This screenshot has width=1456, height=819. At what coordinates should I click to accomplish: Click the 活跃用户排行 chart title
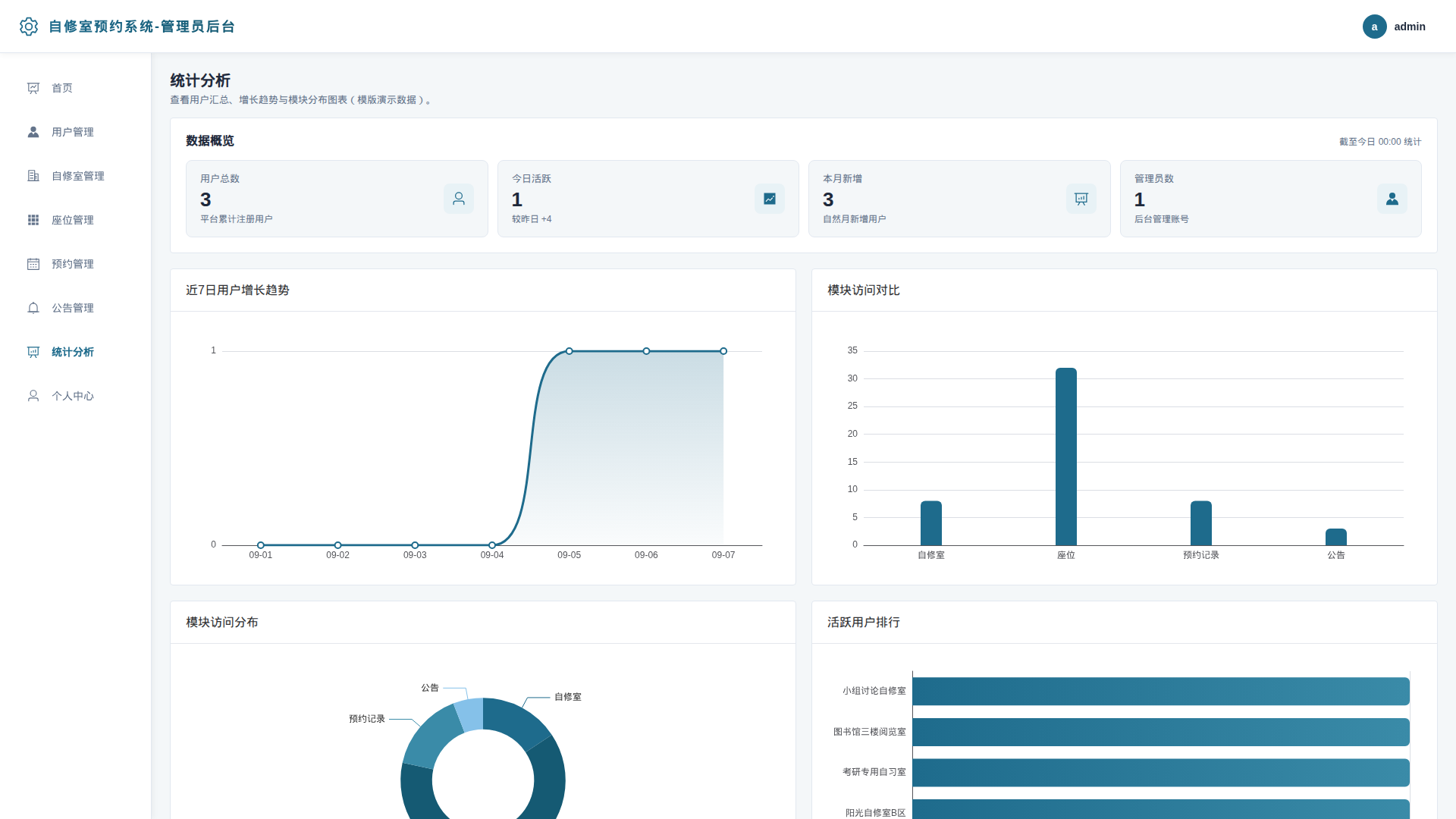pyautogui.click(x=864, y=623)
